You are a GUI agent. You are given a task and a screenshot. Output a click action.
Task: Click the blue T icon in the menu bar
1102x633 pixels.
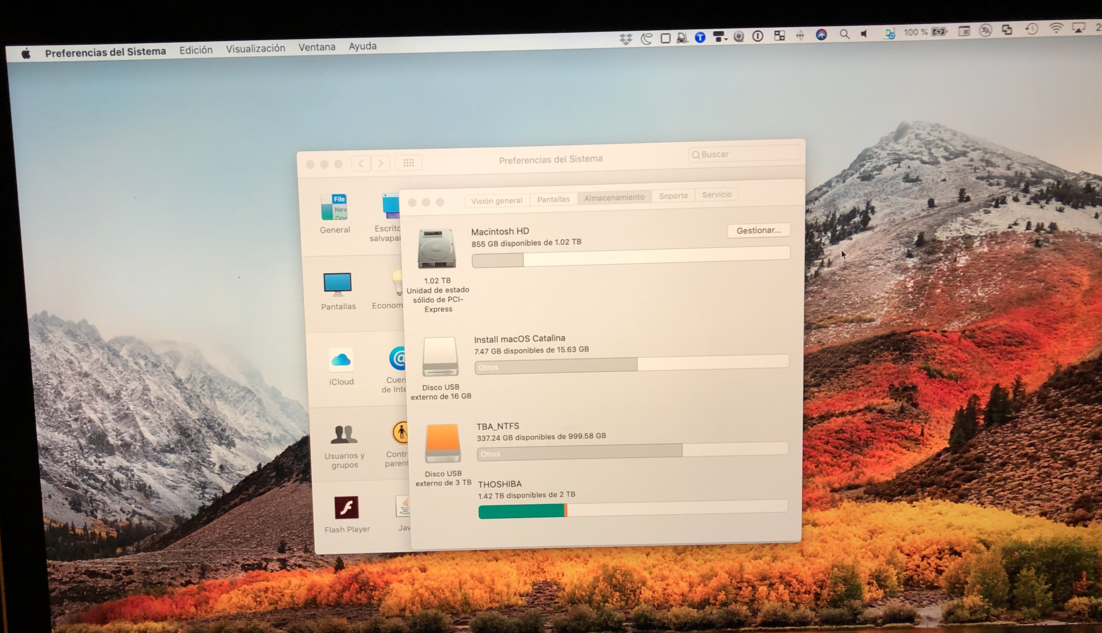(700, 37)
